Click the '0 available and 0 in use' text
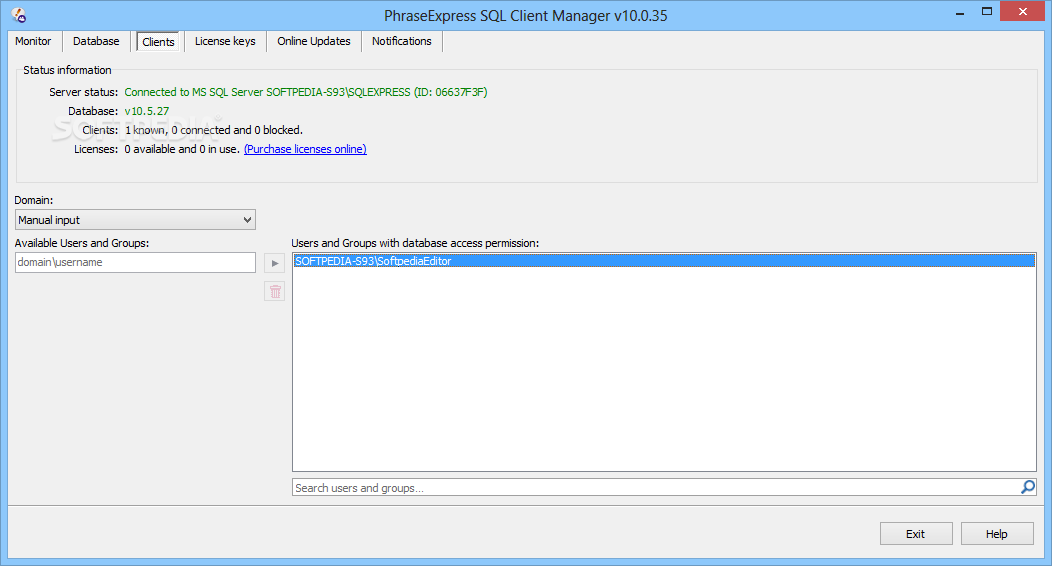 tap(182, 149)
